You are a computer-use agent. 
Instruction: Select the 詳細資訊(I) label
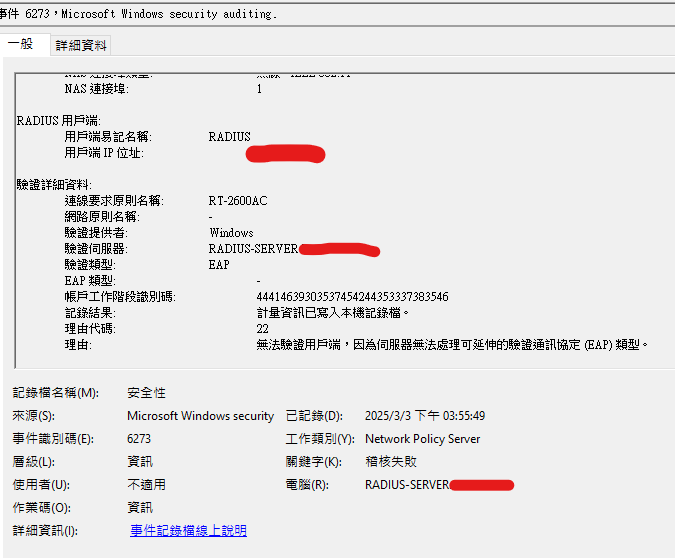click(45, 530)
